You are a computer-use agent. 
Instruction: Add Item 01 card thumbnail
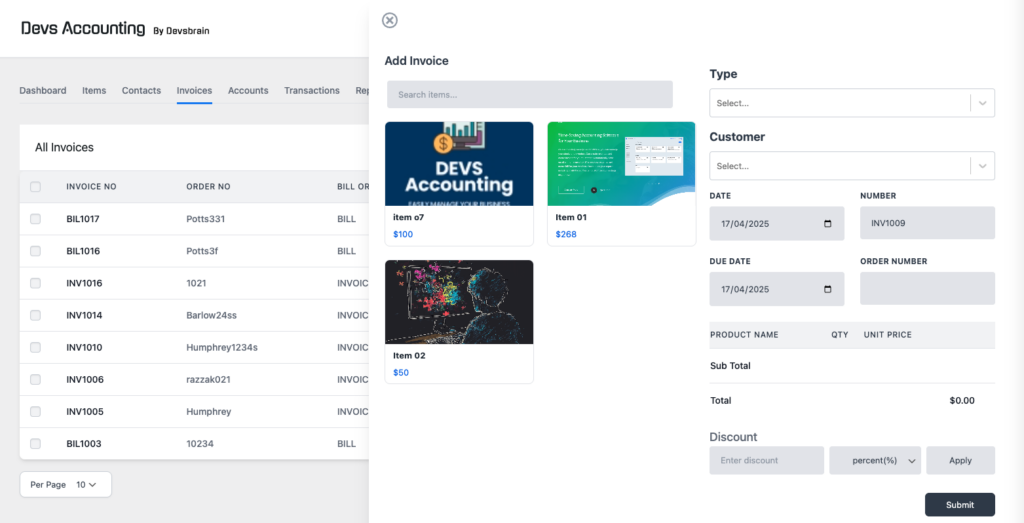tap(621, 164)
